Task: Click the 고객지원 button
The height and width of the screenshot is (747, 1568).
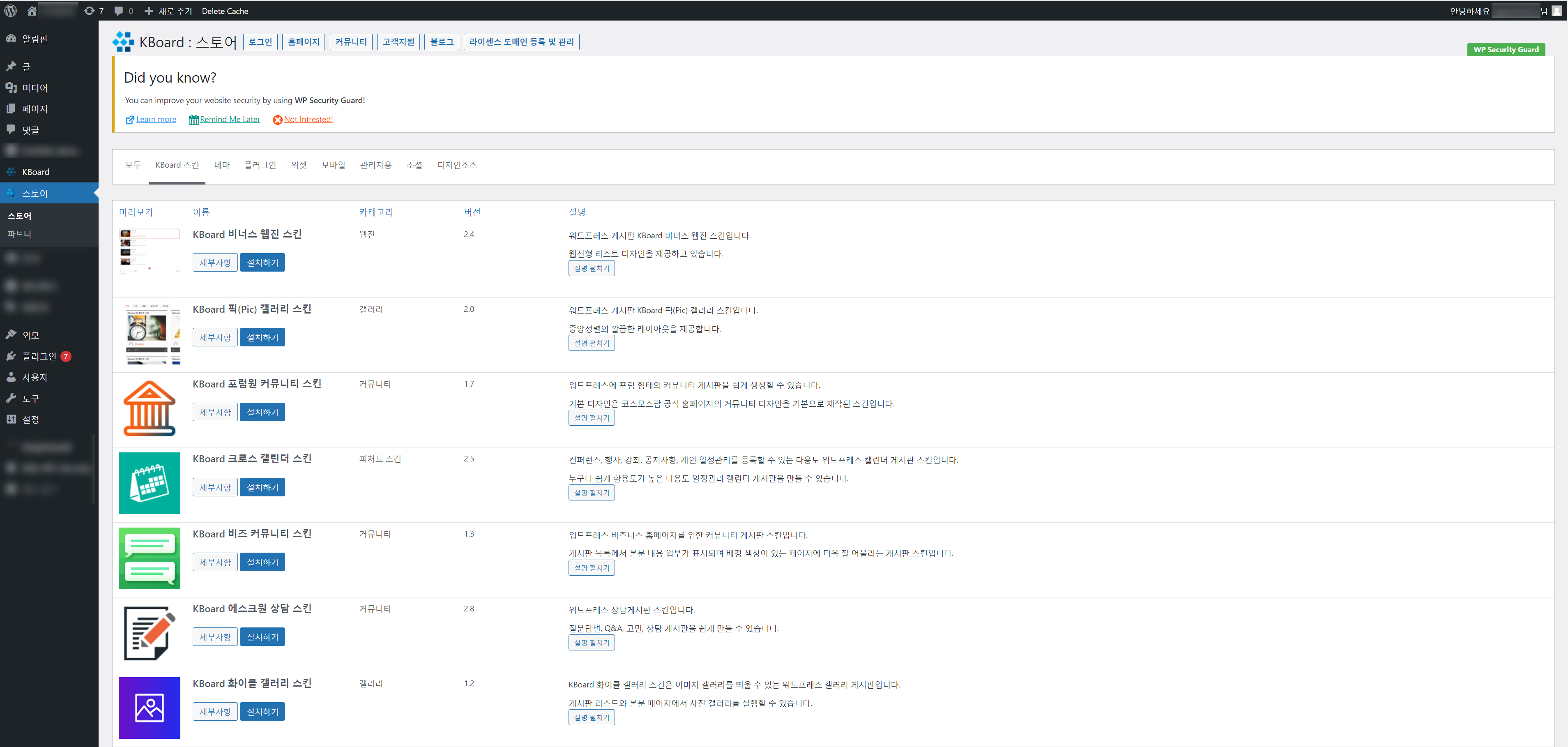Action: tap(398, 41)
